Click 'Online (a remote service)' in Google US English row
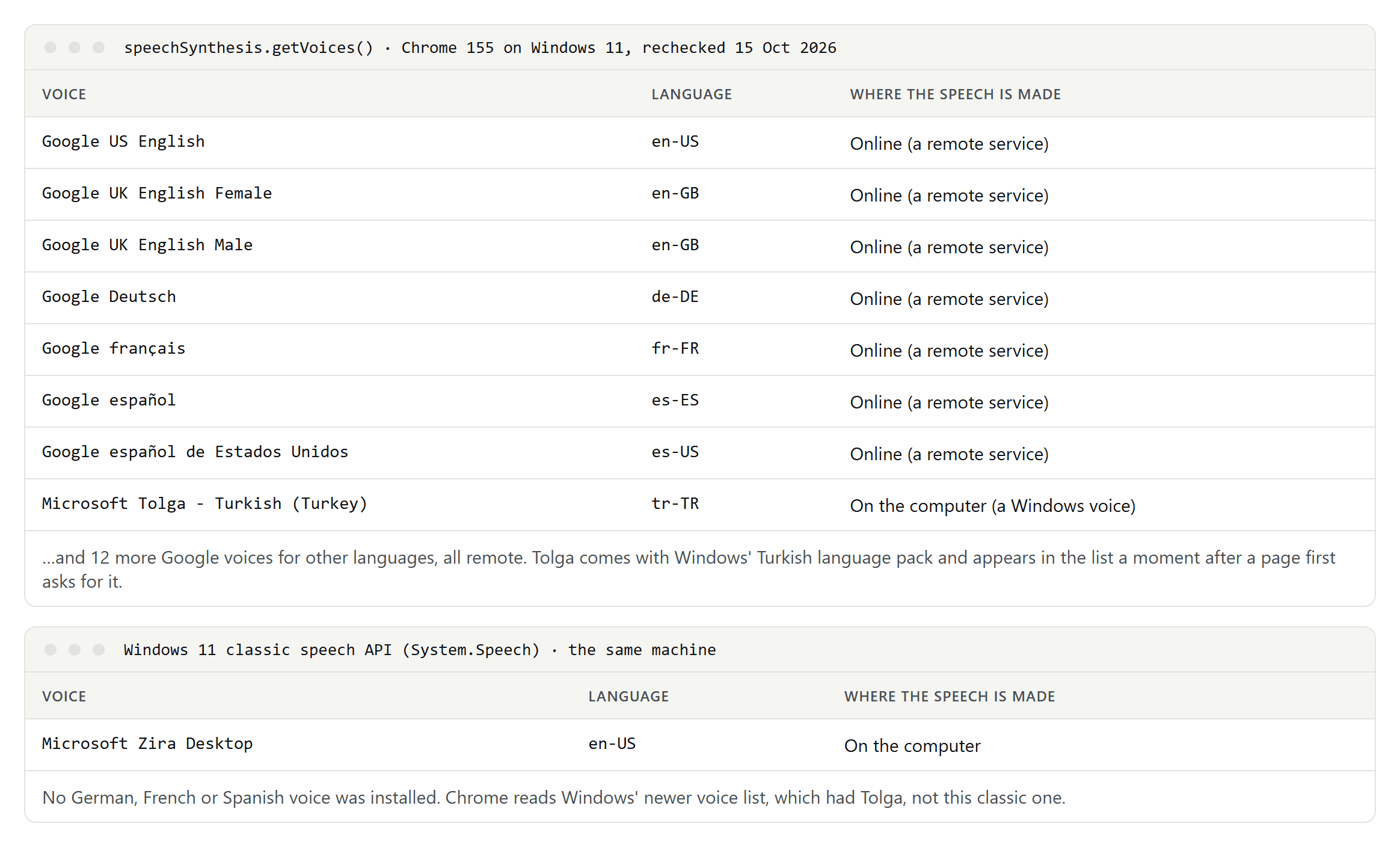Image resolution: width=1400 pixels, height=847 pixels. pyautogui.click(x=949, y=144)
